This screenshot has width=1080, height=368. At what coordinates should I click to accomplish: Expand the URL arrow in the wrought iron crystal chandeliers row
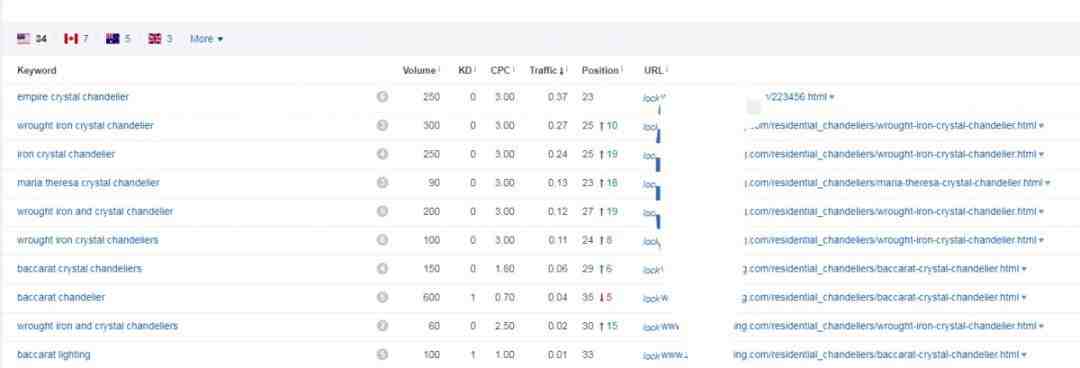pos(1041,240)
